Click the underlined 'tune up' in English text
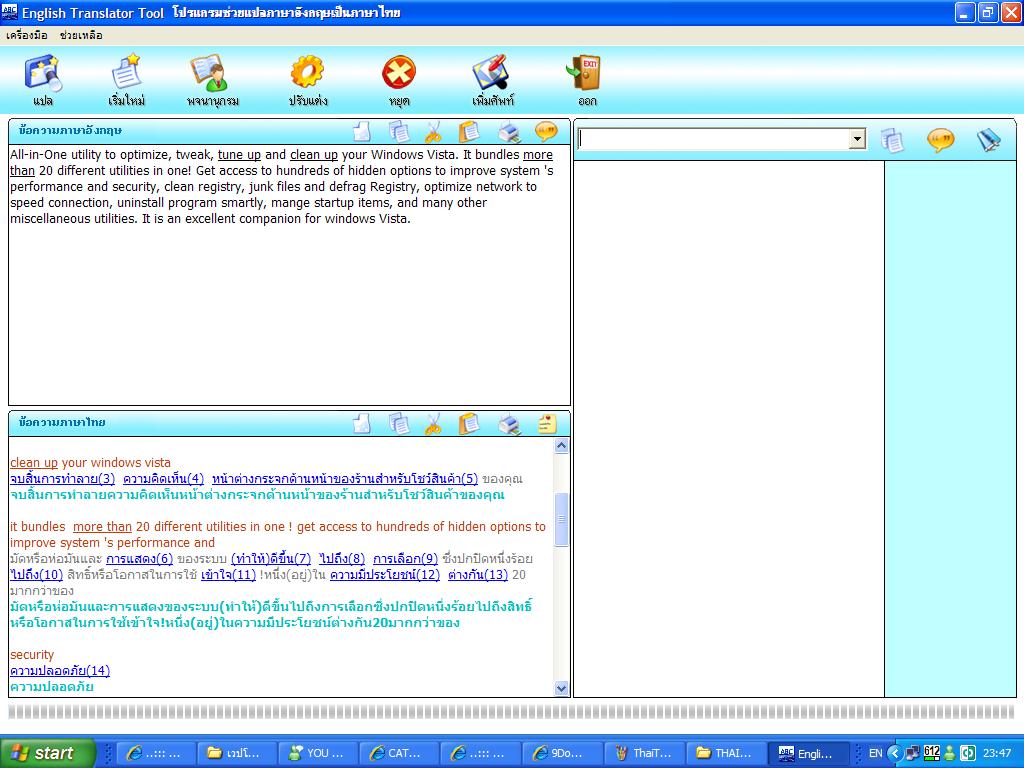This screenshot has width=1024, height=768. [x=239, y=155]
